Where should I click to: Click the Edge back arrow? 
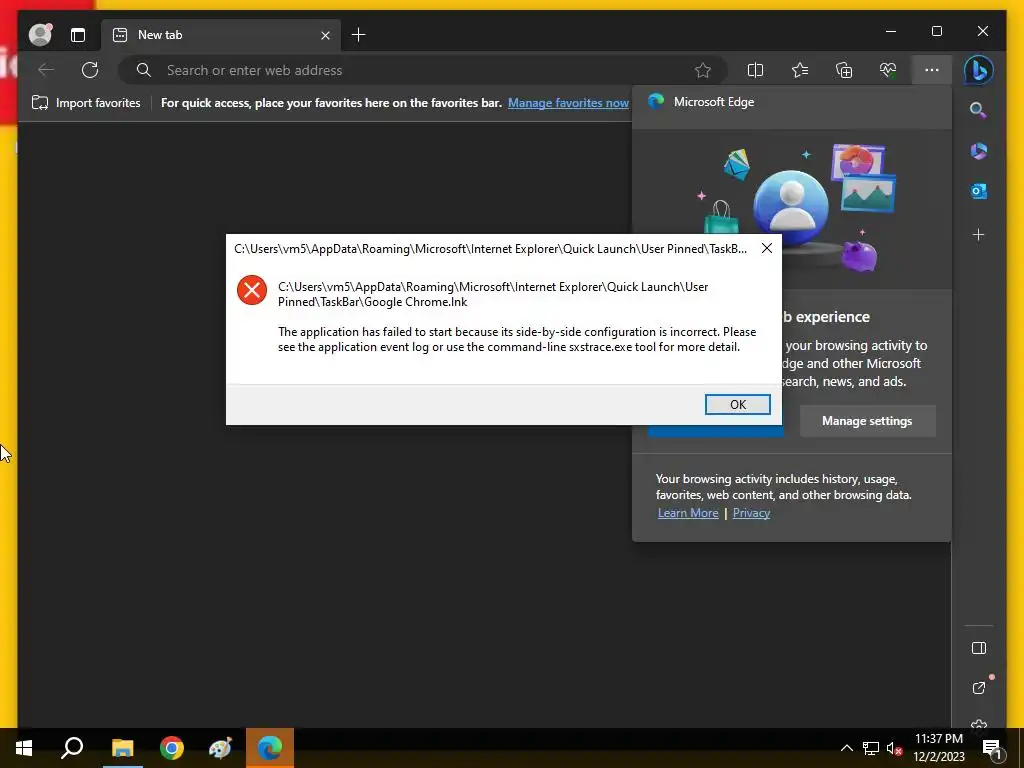[46, 70]
